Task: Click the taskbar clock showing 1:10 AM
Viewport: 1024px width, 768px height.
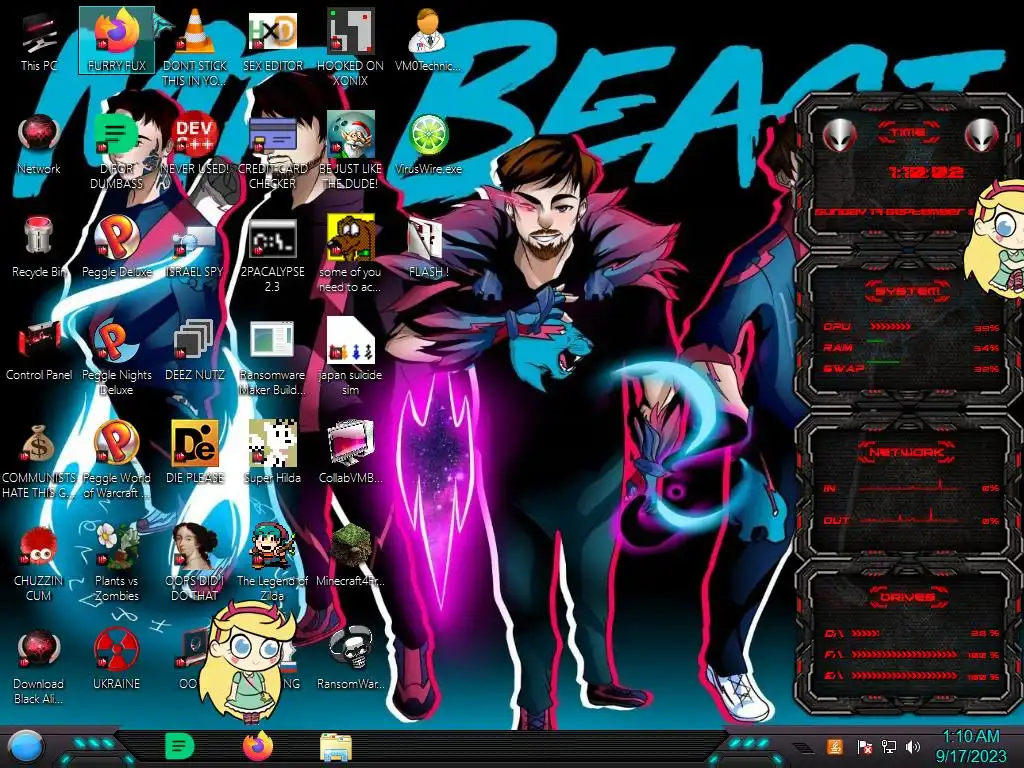Action: (x=970, y=746)
